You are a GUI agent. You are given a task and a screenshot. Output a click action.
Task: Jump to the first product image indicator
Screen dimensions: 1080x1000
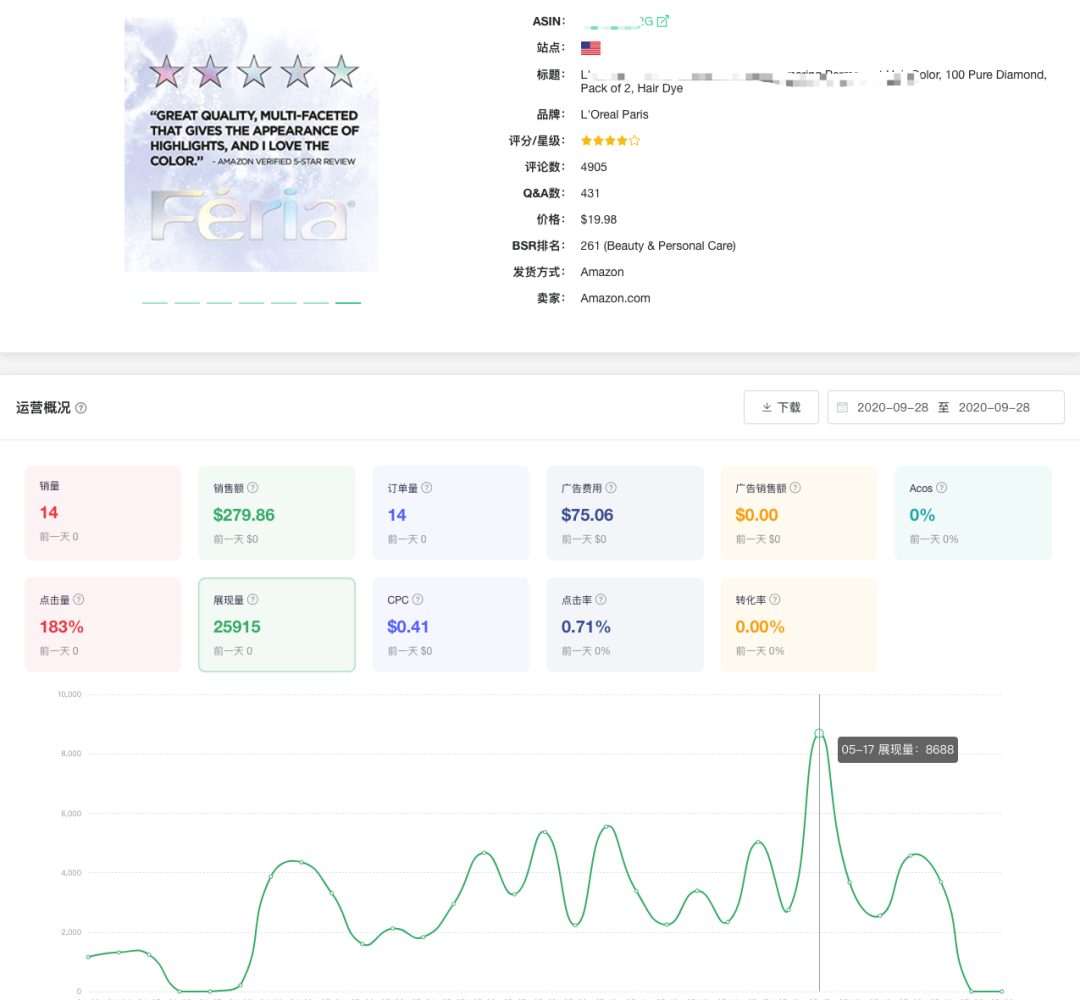click(155, 302)
